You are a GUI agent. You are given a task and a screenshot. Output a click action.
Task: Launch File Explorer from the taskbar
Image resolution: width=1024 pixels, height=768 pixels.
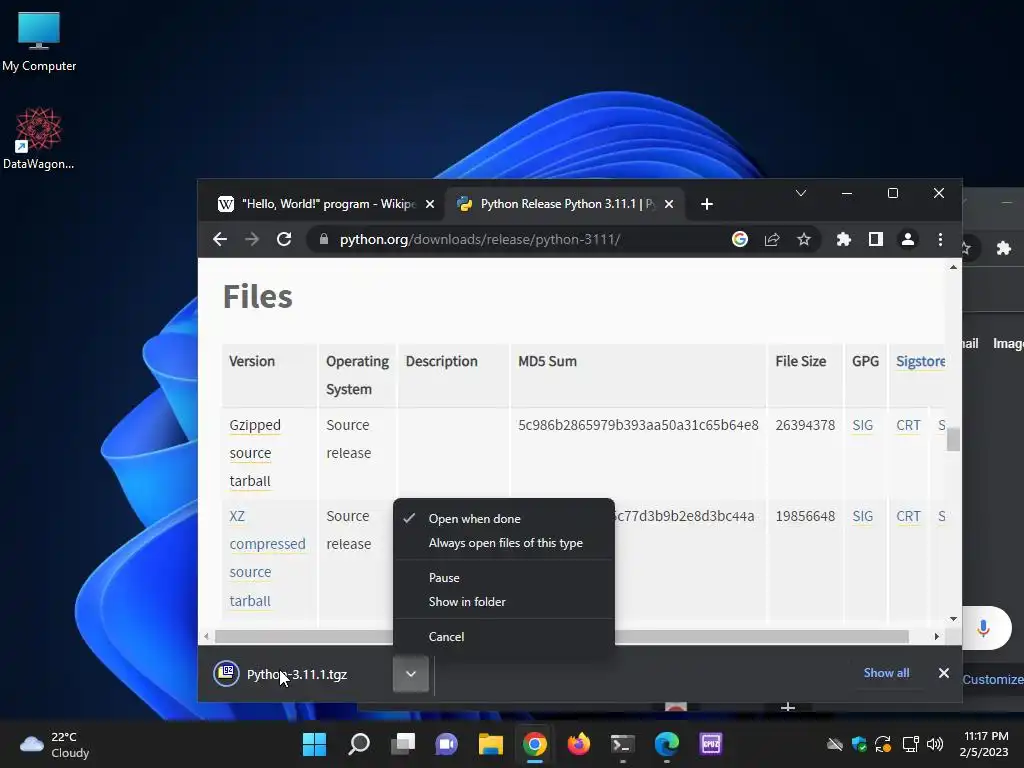click(490, 744)
